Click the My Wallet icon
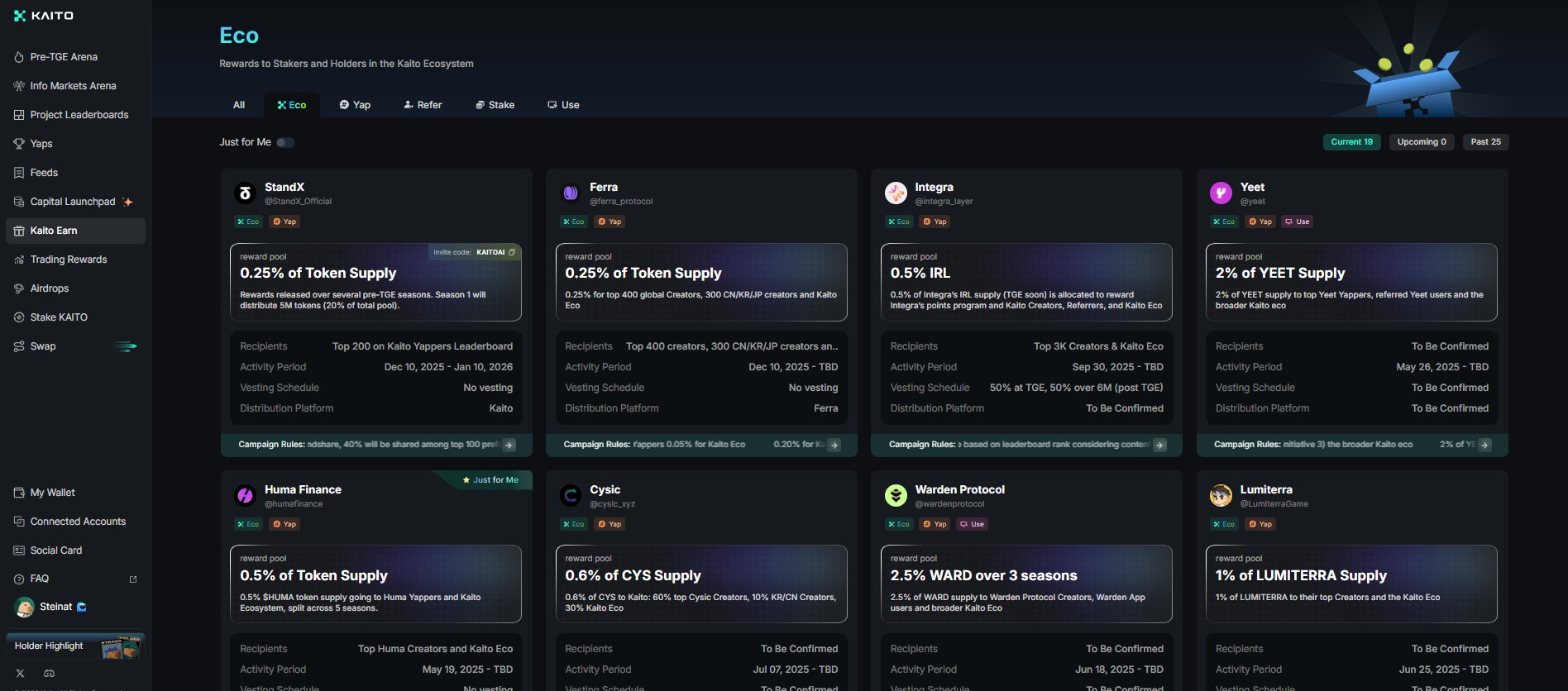This screenshot has width=1568, height=691. click(19, 493)
